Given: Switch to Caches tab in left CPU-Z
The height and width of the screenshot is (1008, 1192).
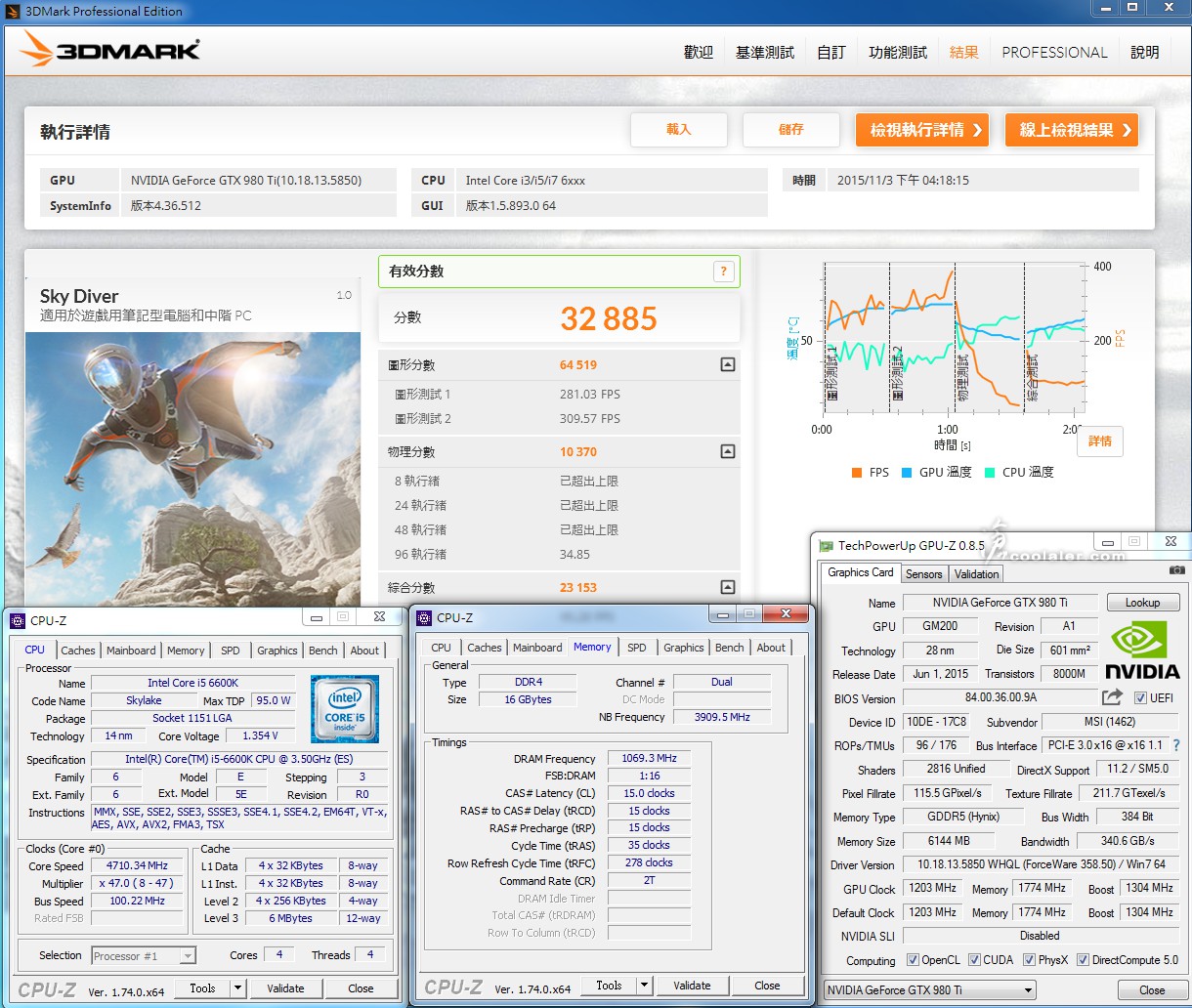Looking at the screenshot, I should click(x=78, y=651).
